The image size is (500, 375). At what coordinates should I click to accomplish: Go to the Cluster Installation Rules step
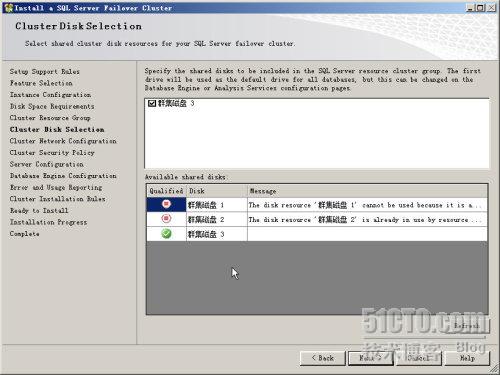coord(58,199)
